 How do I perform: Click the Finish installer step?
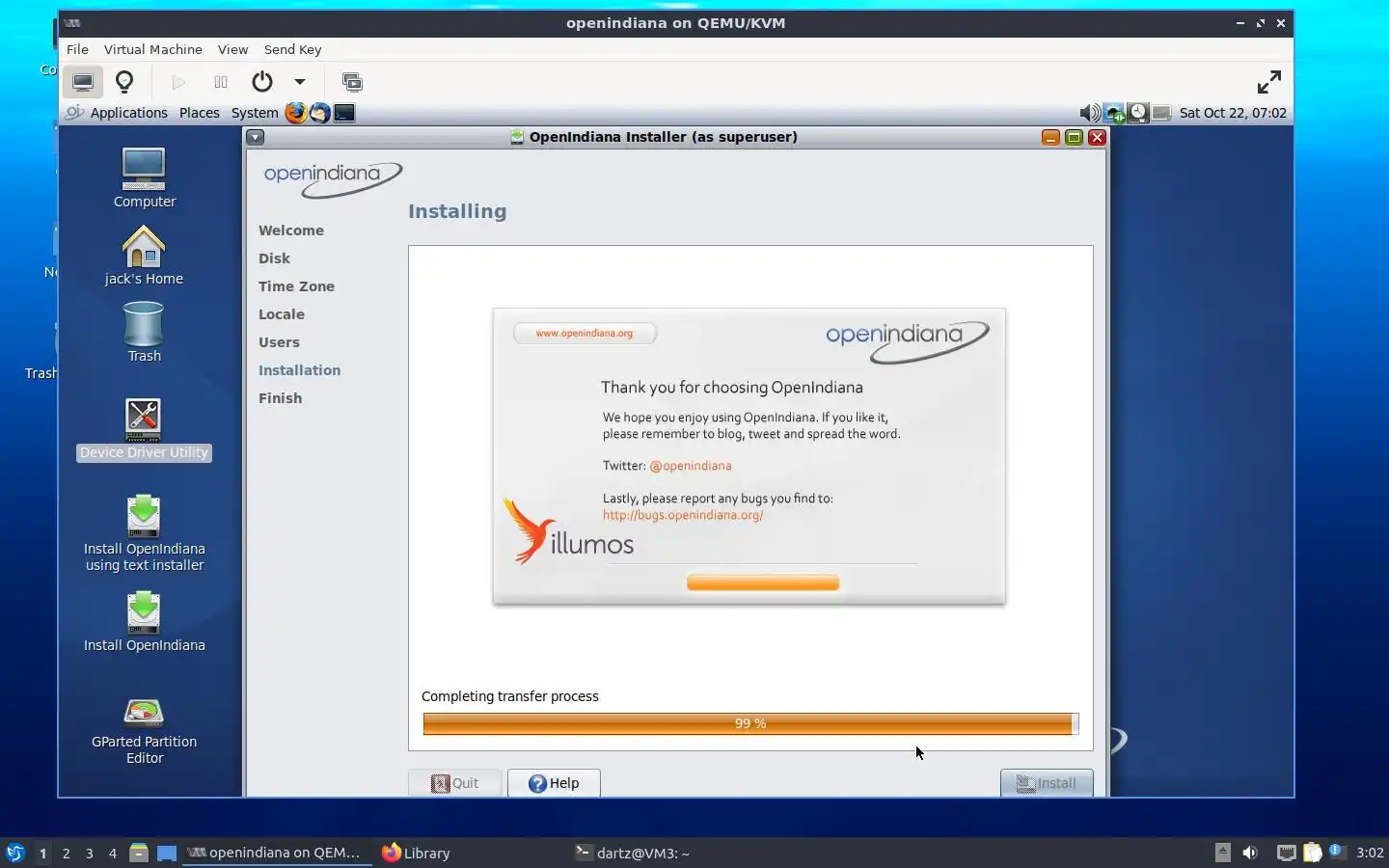click(280, 398)
